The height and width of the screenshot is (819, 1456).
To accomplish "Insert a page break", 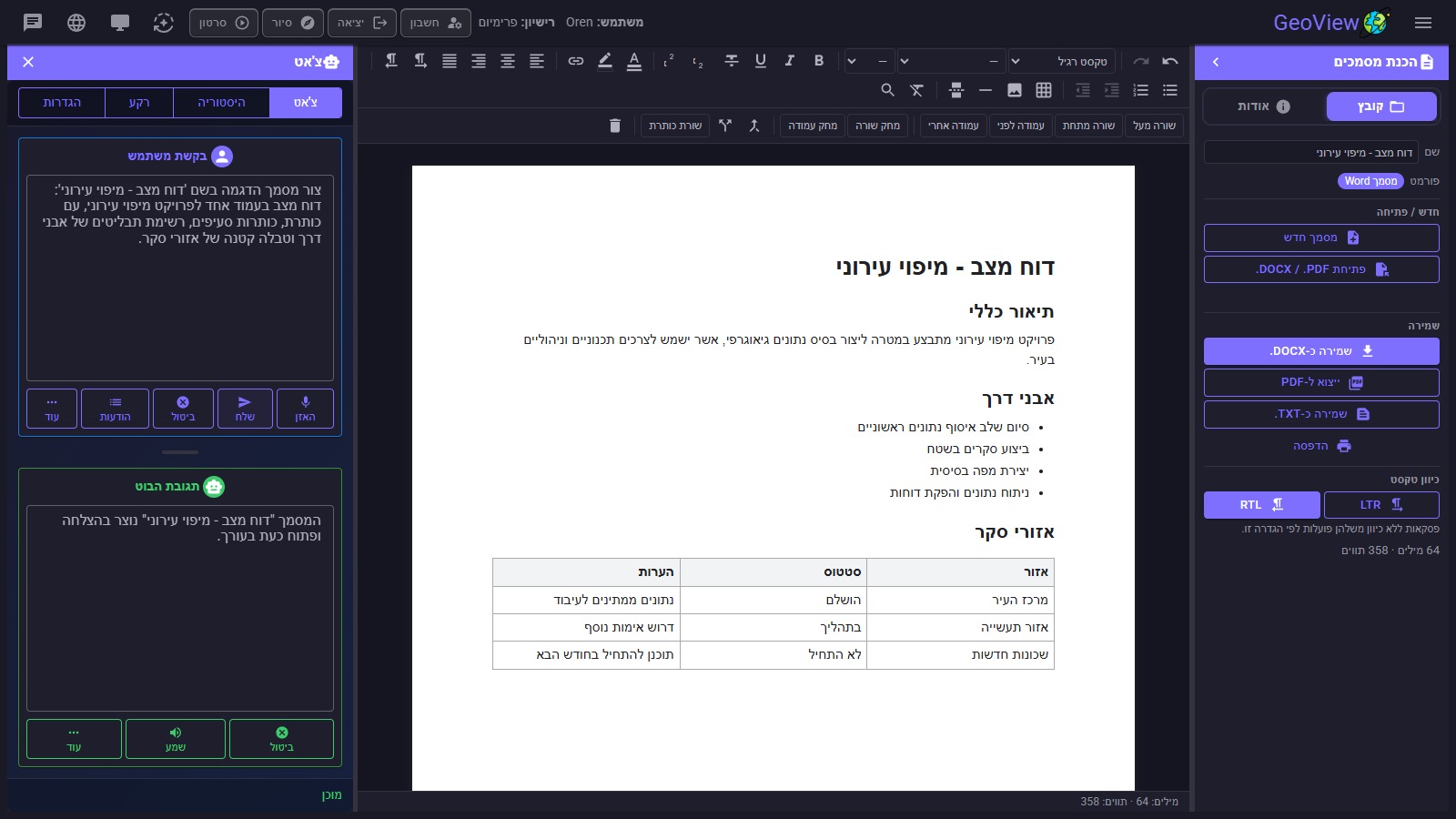I will point(956,90).
